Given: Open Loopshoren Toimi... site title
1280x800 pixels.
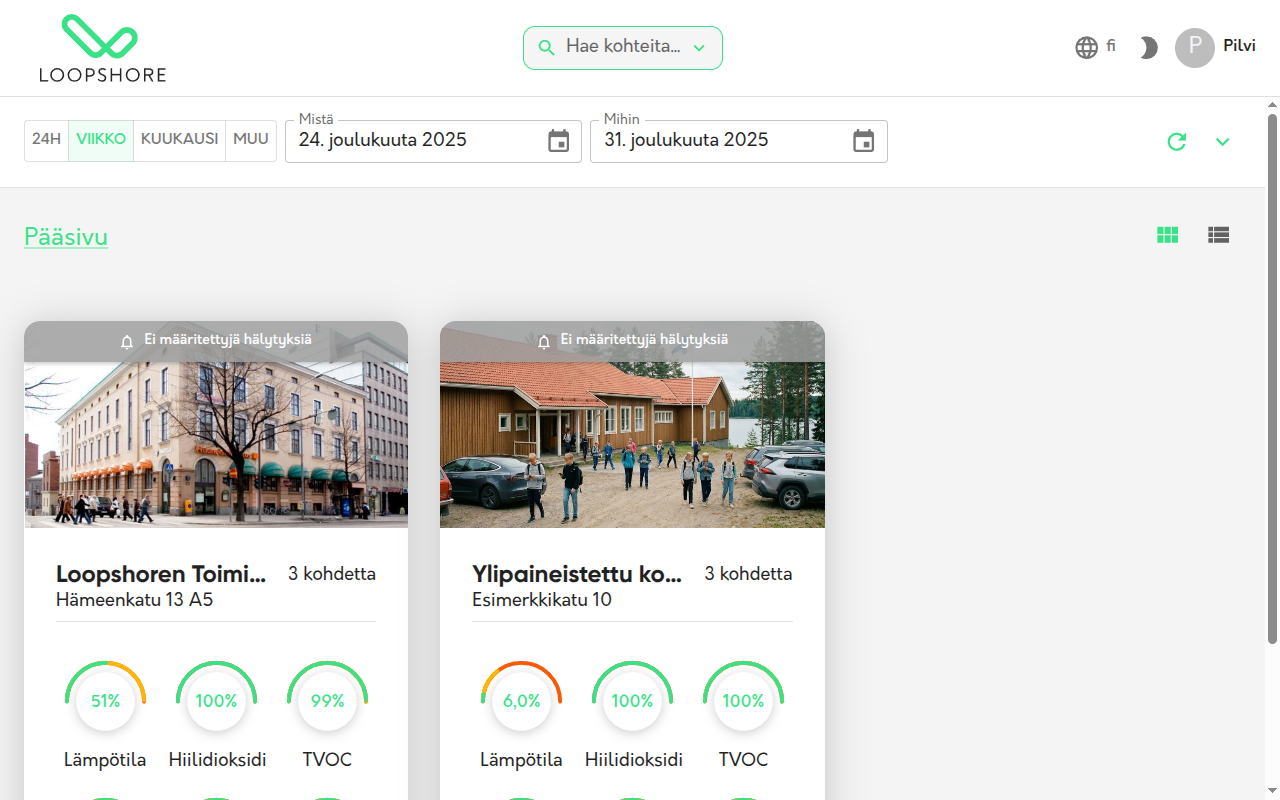Looking at the screenshot, I should [x=162, y=574].
